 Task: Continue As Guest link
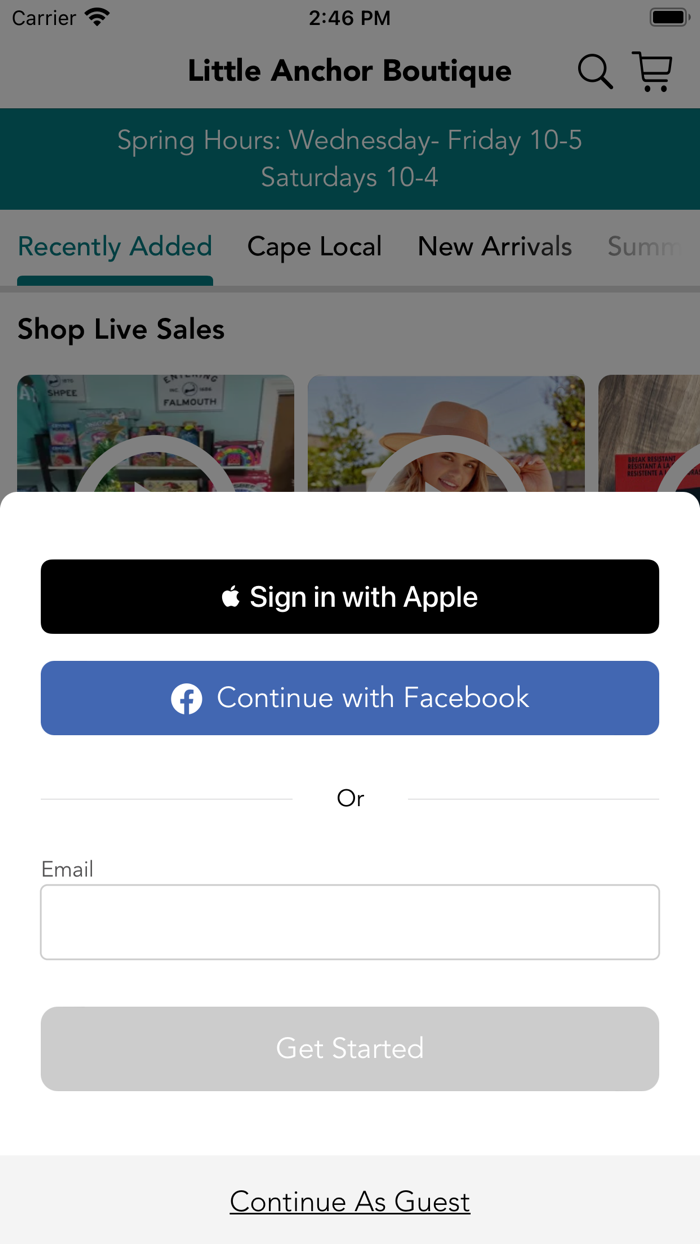pos(350,1201)
